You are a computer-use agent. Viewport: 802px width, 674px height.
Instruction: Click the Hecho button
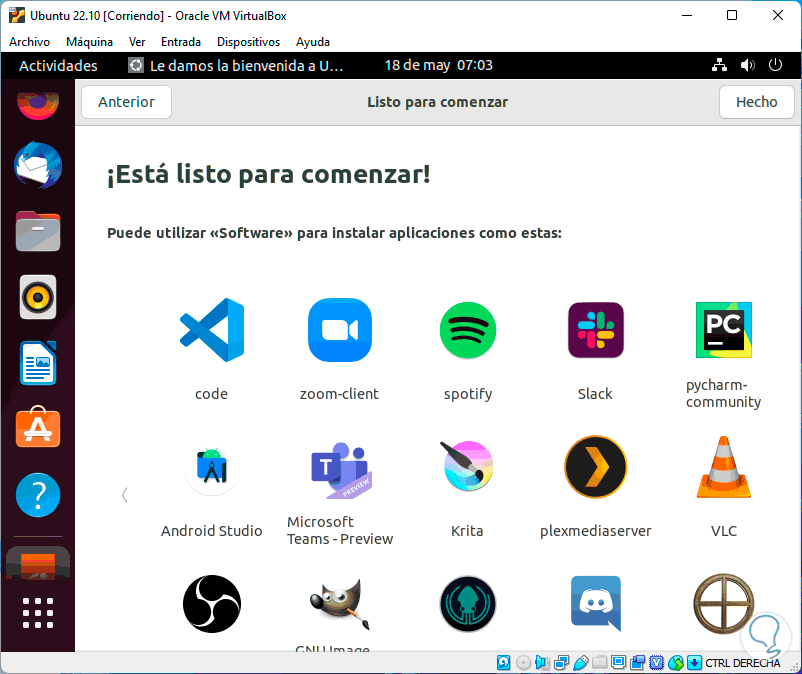[x=756, y=102]
